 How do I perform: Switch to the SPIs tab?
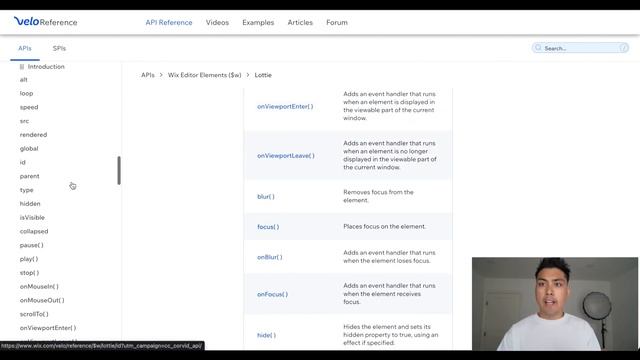[x=59, y=48]
